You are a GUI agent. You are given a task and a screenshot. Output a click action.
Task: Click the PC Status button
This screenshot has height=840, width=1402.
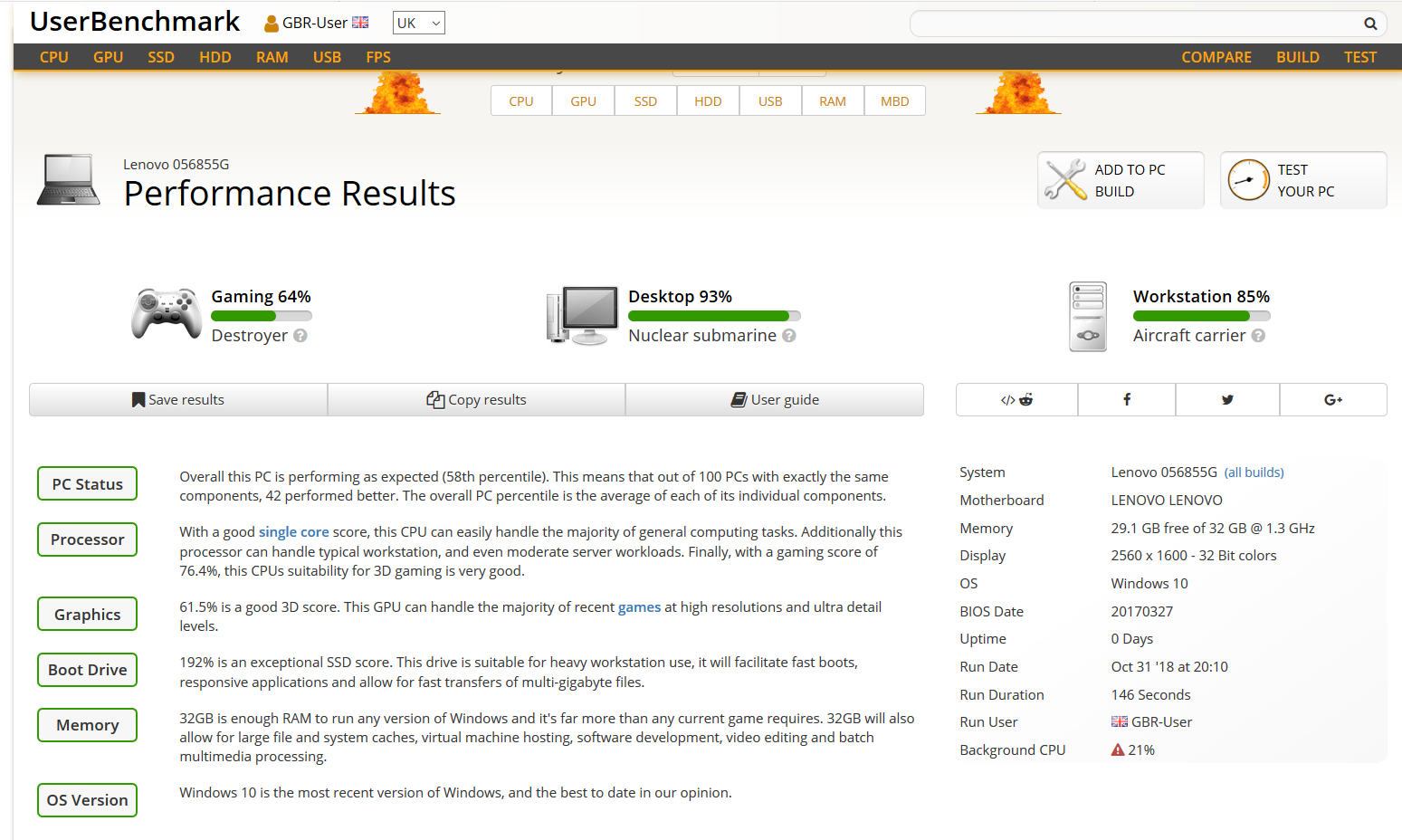pyautogui.click(x=87, y=484)
